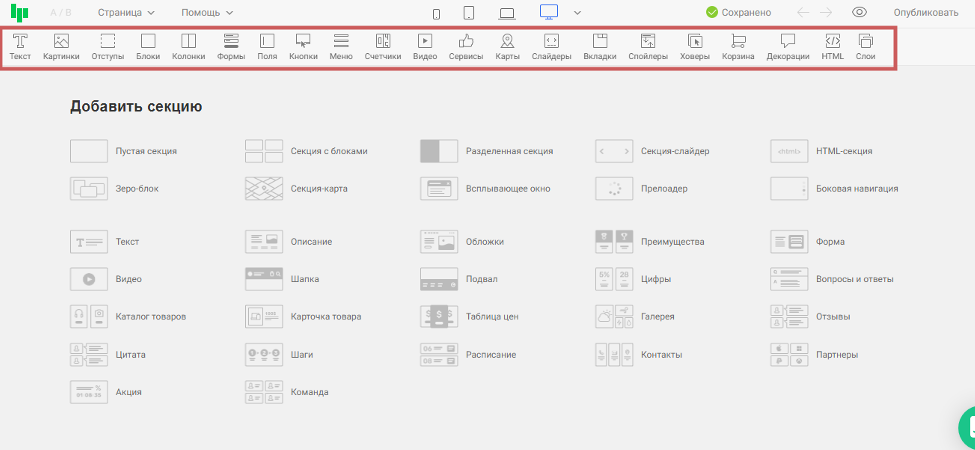Pick the Слайдеры toolbar icon
This screenshot has width=975, height=450.
pos(551,47)
